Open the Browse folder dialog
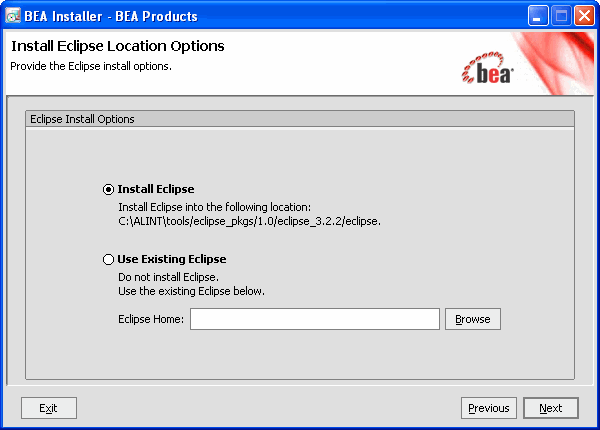600x430 pixels. click(473, 319)
